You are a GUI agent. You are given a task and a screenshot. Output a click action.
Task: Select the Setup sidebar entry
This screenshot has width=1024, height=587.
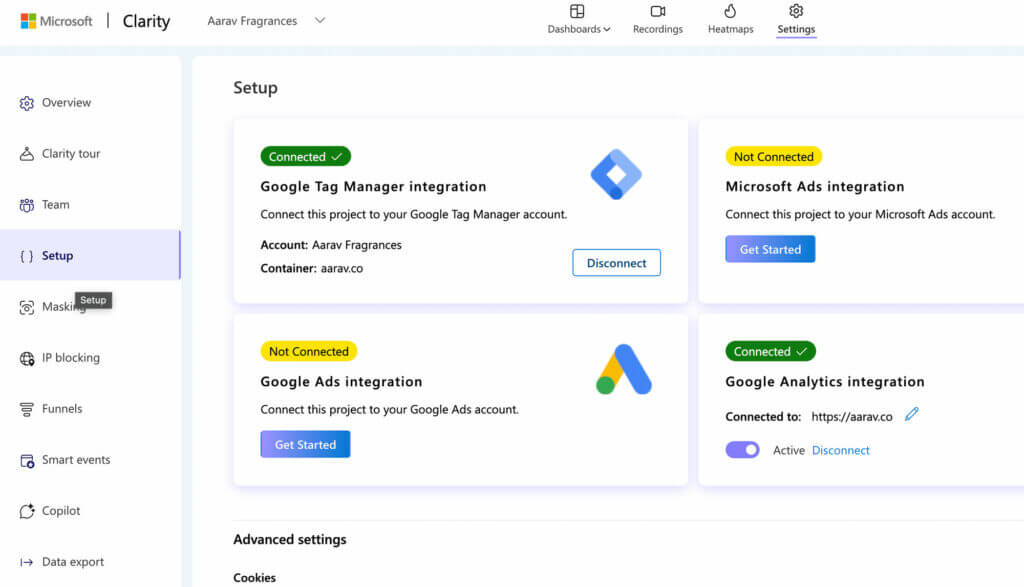pyautogui.click(x=58, y=255)
